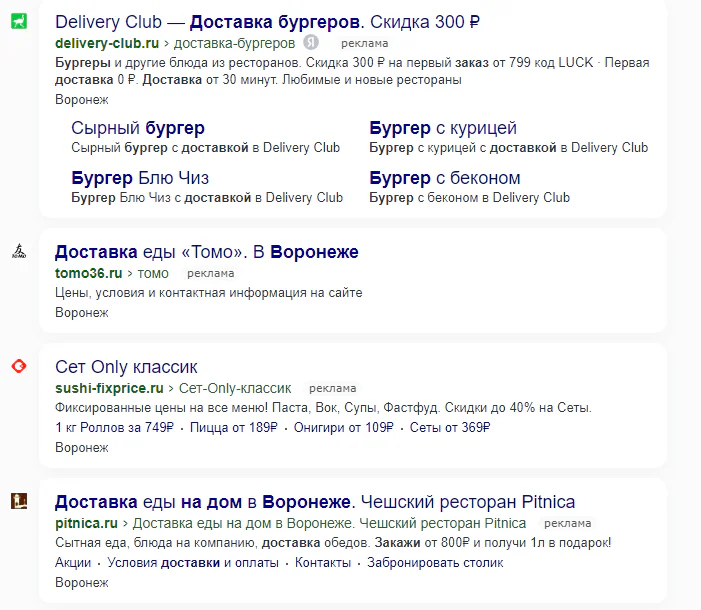This screenshot has width=701, height=610.
Task: Click the Tomo site favicon
Action: point(19,251)
